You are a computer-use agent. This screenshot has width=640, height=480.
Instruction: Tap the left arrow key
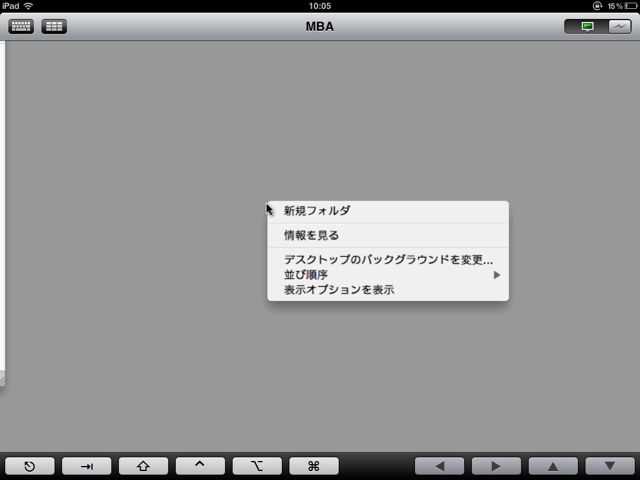pos(439,466)
